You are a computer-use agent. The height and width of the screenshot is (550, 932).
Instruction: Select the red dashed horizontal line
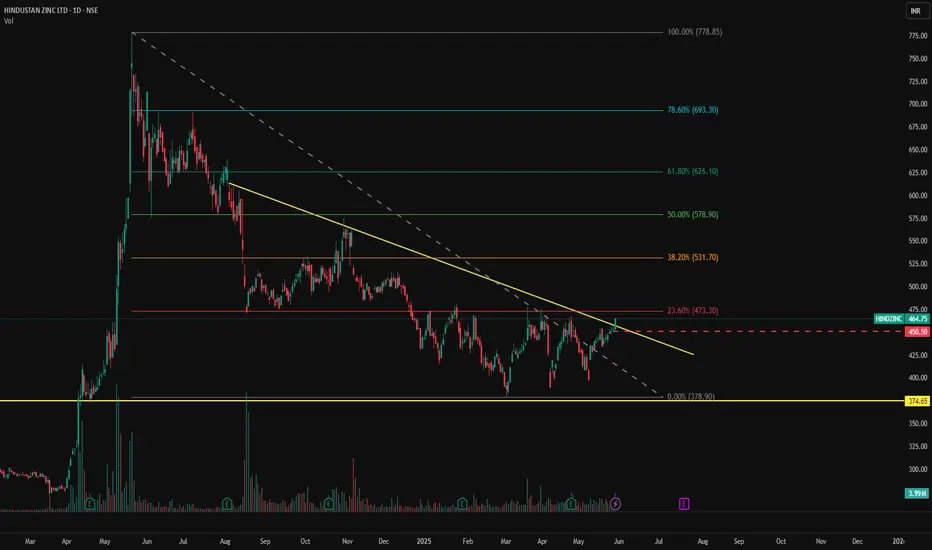[x=758, y=331]
